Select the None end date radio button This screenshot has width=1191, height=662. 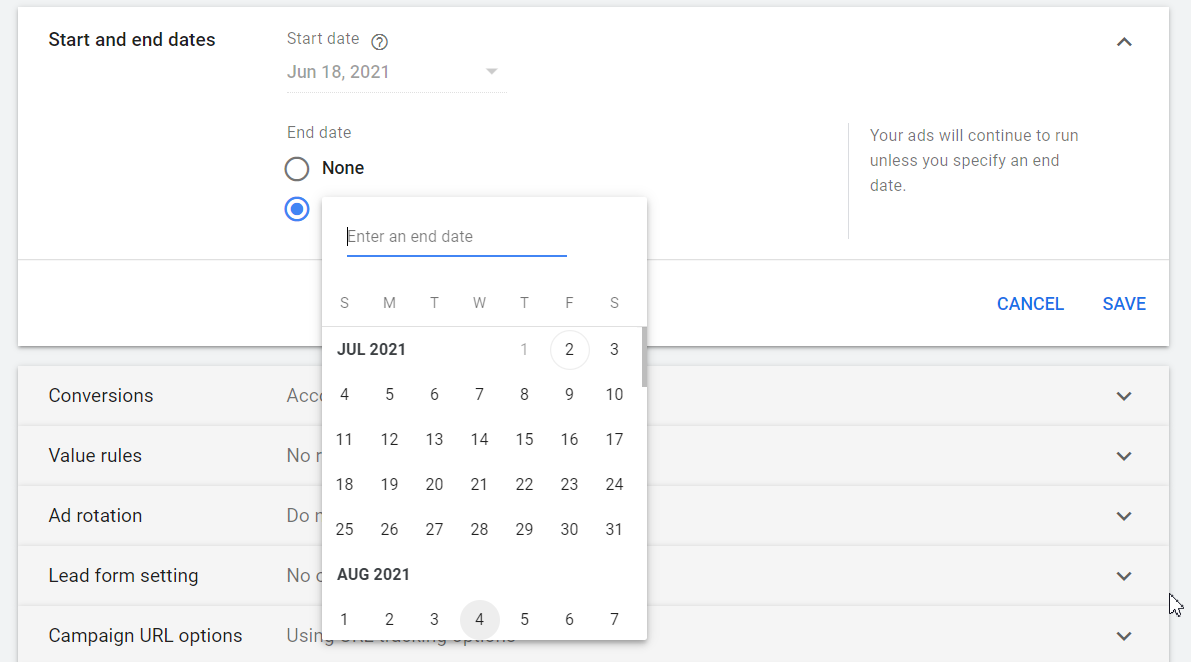[x=297, y=168]
